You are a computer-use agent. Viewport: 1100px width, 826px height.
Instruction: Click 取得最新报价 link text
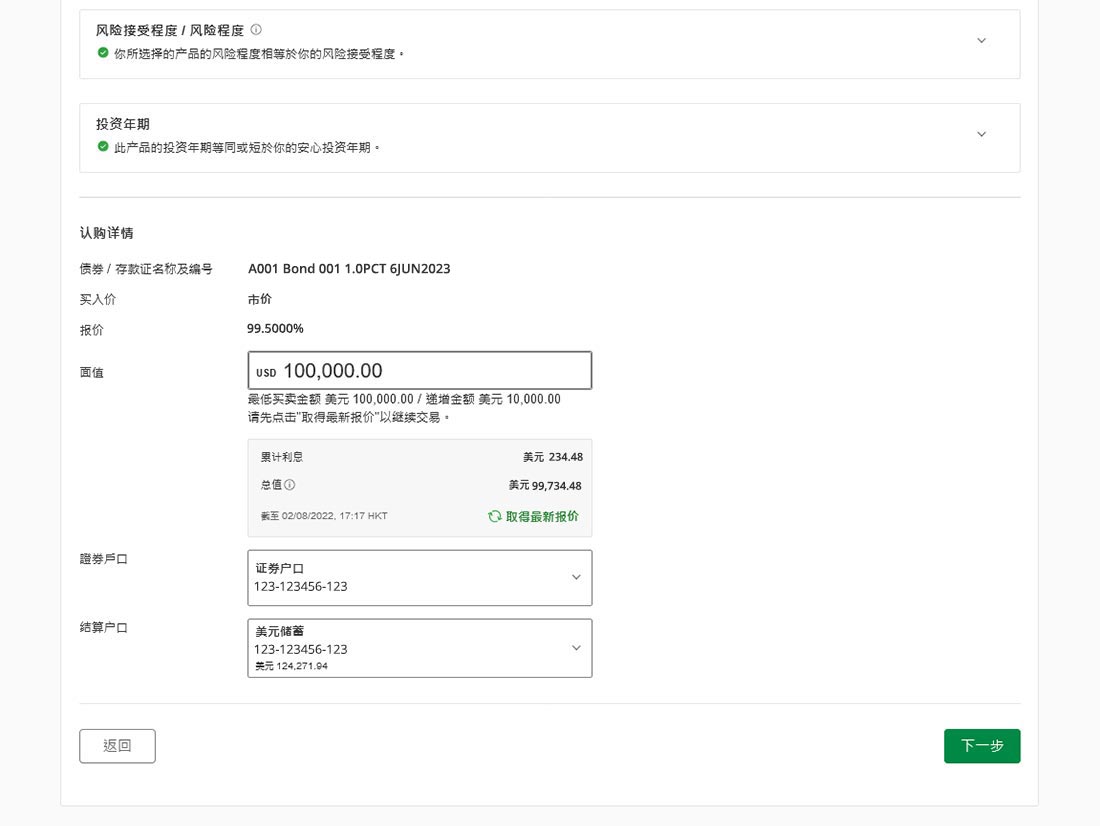pos(542,517)
